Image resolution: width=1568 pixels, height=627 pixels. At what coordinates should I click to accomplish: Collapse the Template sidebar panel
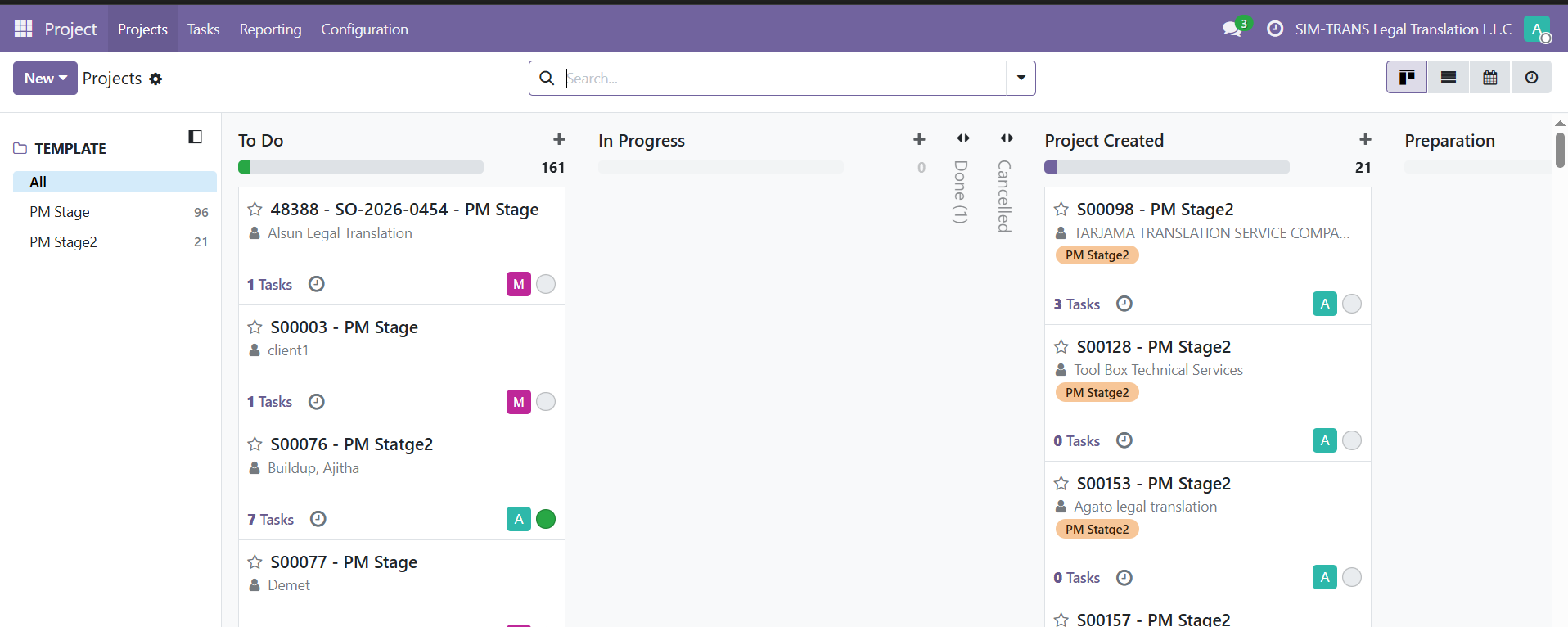click(x=195, y=137)
